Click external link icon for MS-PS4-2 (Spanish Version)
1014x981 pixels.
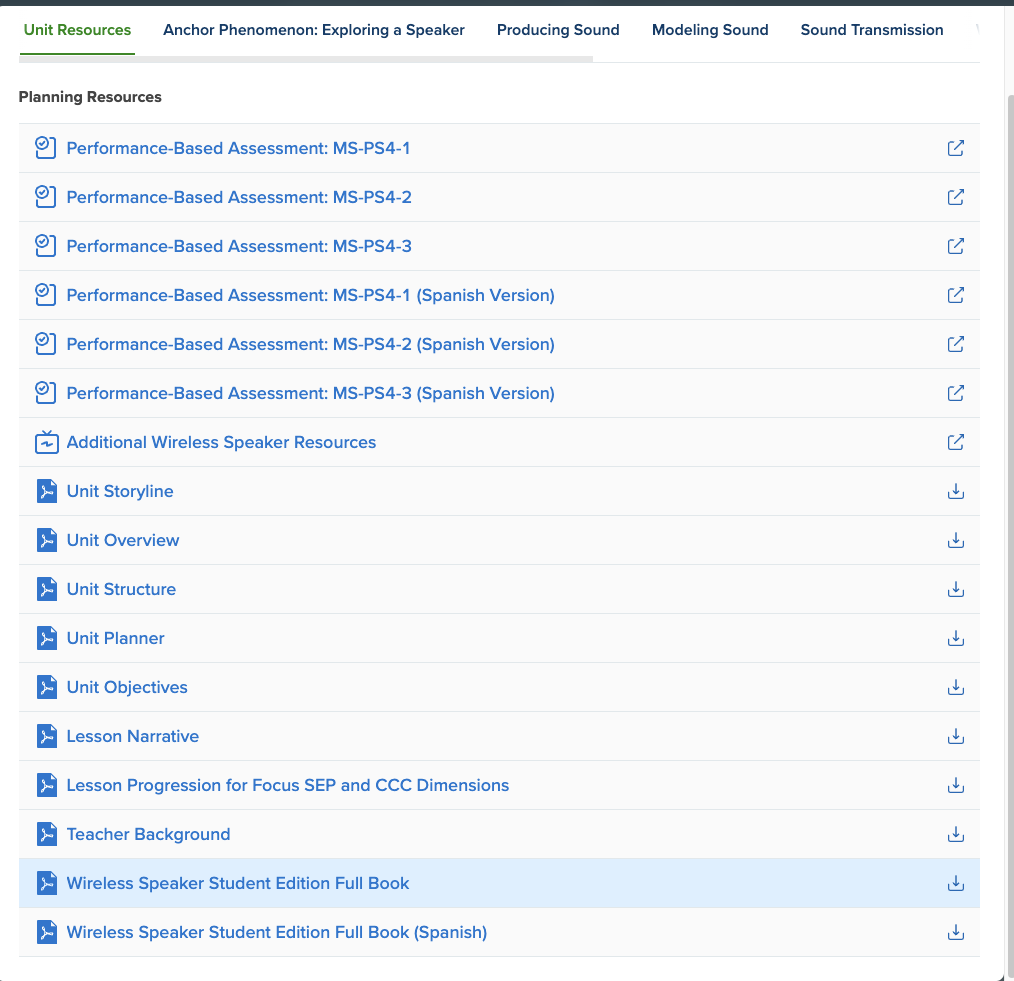955,344
